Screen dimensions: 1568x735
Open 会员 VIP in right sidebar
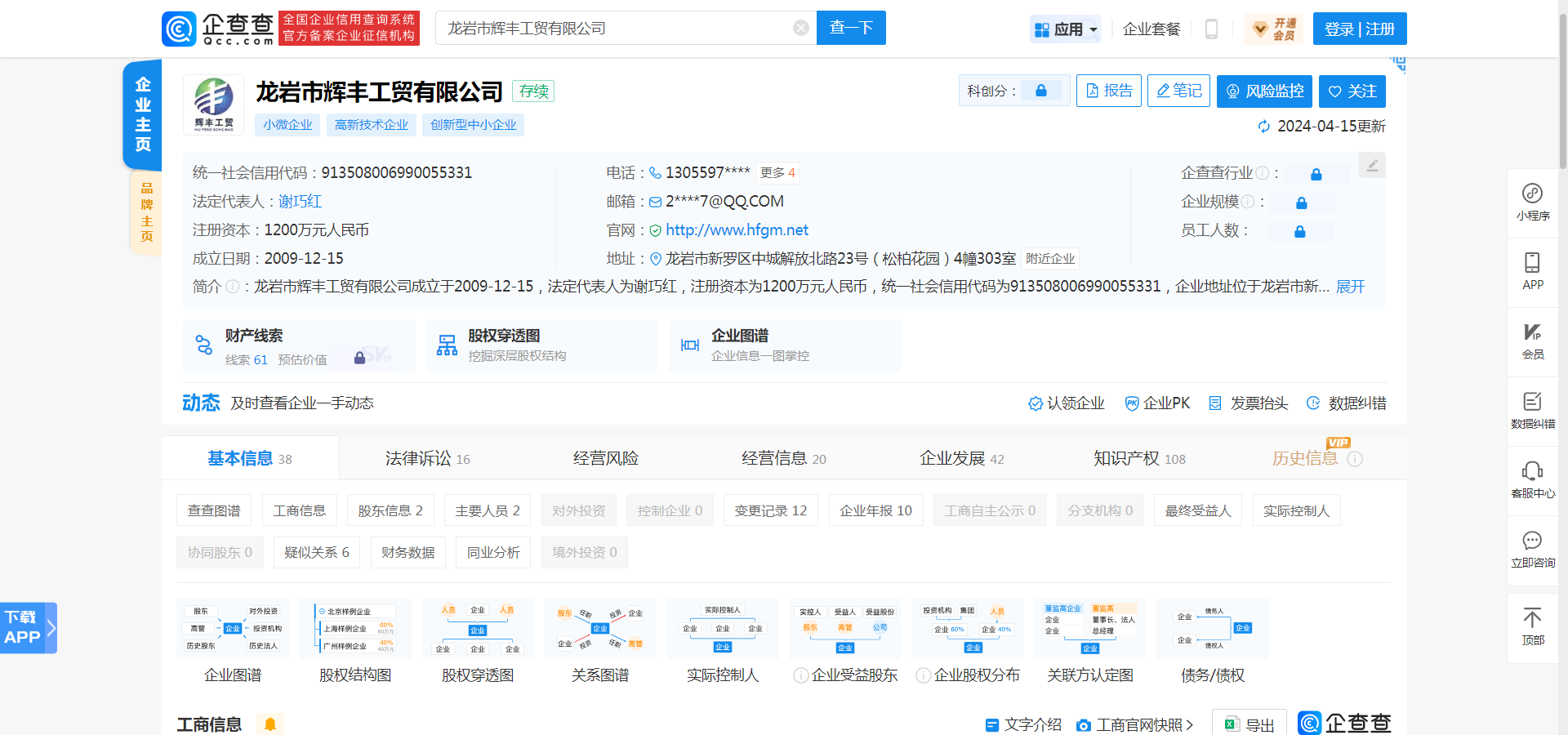click(1533, 341)
